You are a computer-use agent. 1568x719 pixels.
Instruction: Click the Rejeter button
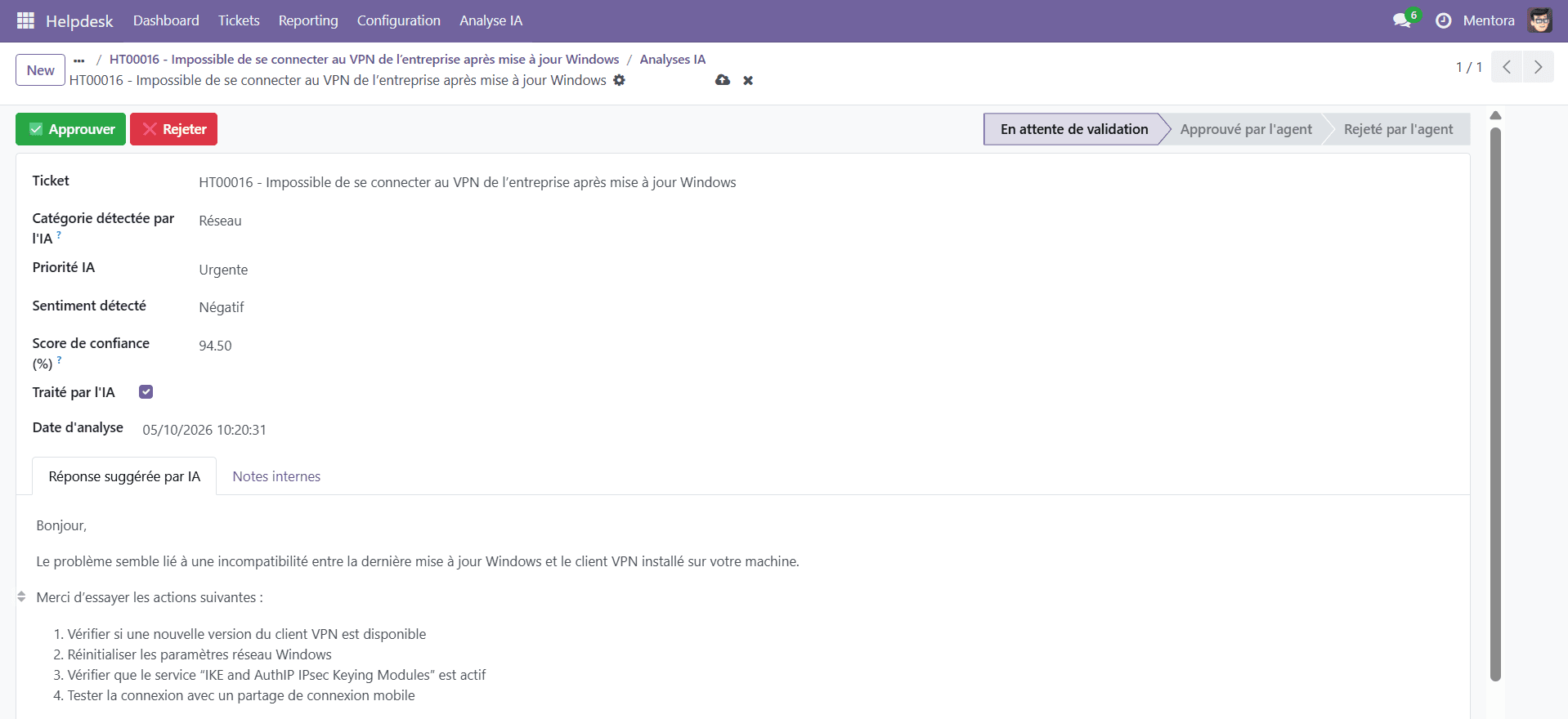click(173, 129)
